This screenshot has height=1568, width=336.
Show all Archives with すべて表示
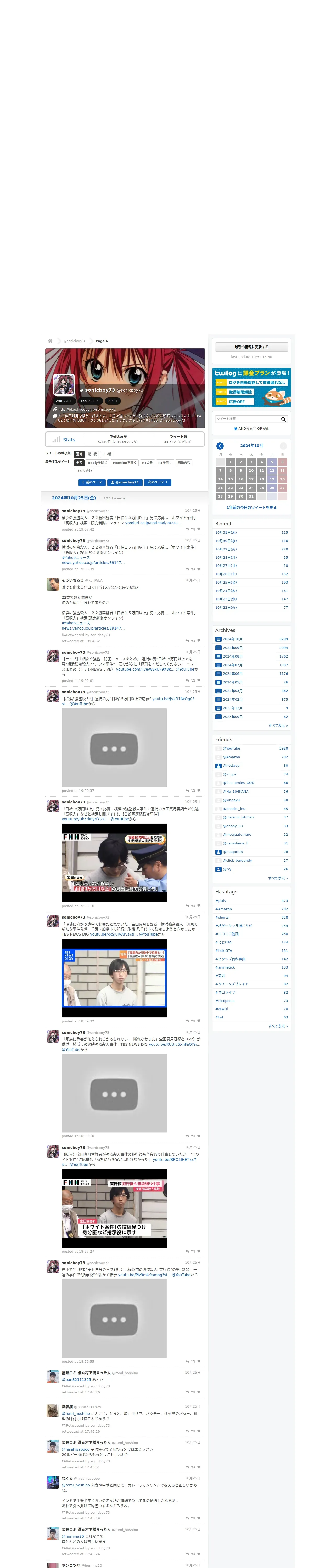click(278, 725)
